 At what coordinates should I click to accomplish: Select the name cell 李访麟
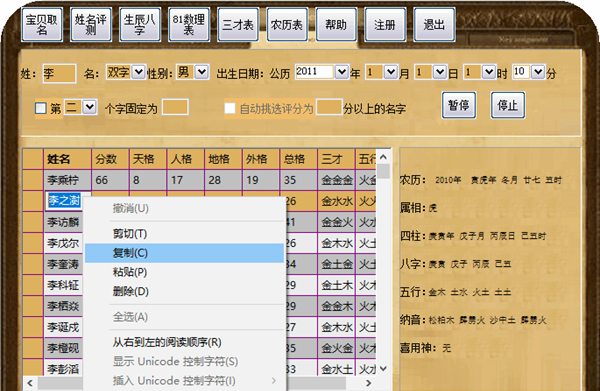[x=64, y=222]
